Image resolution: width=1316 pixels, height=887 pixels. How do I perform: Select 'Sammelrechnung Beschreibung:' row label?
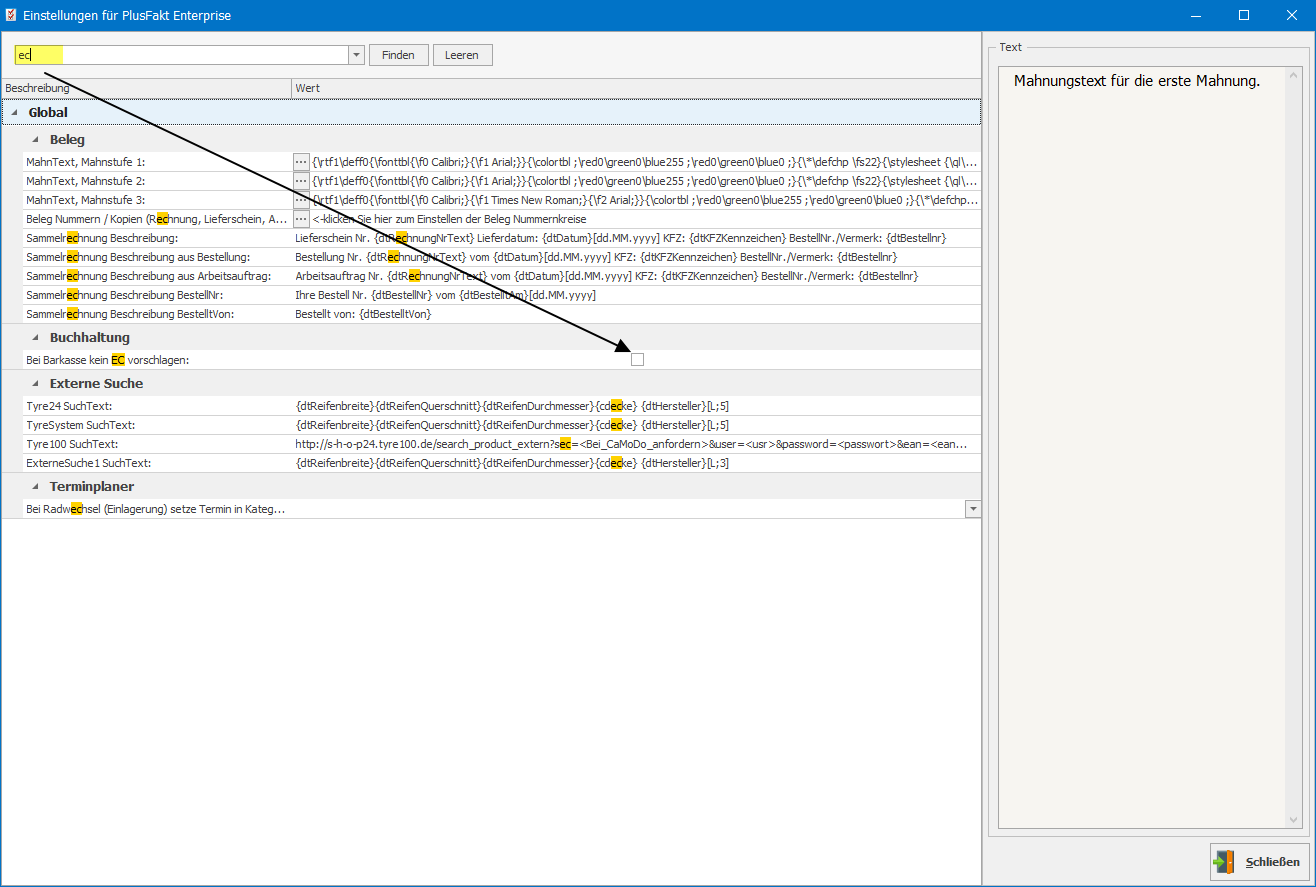101,238
